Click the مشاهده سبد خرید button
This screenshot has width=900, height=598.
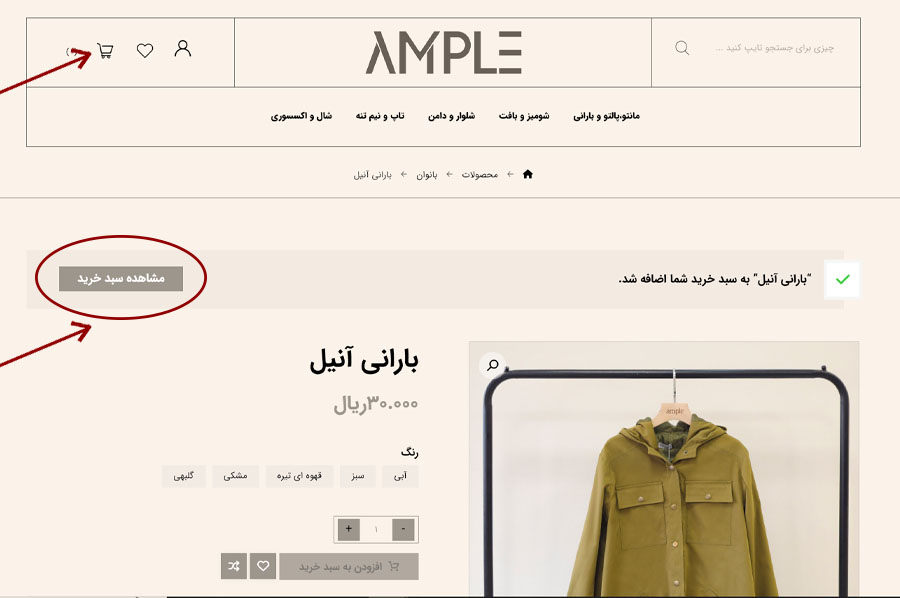point(121,278)
